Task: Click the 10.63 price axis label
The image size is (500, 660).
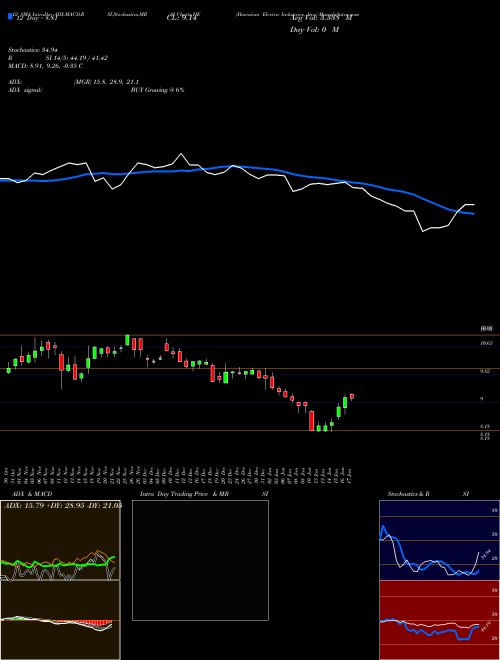Action: click(487, 343)
